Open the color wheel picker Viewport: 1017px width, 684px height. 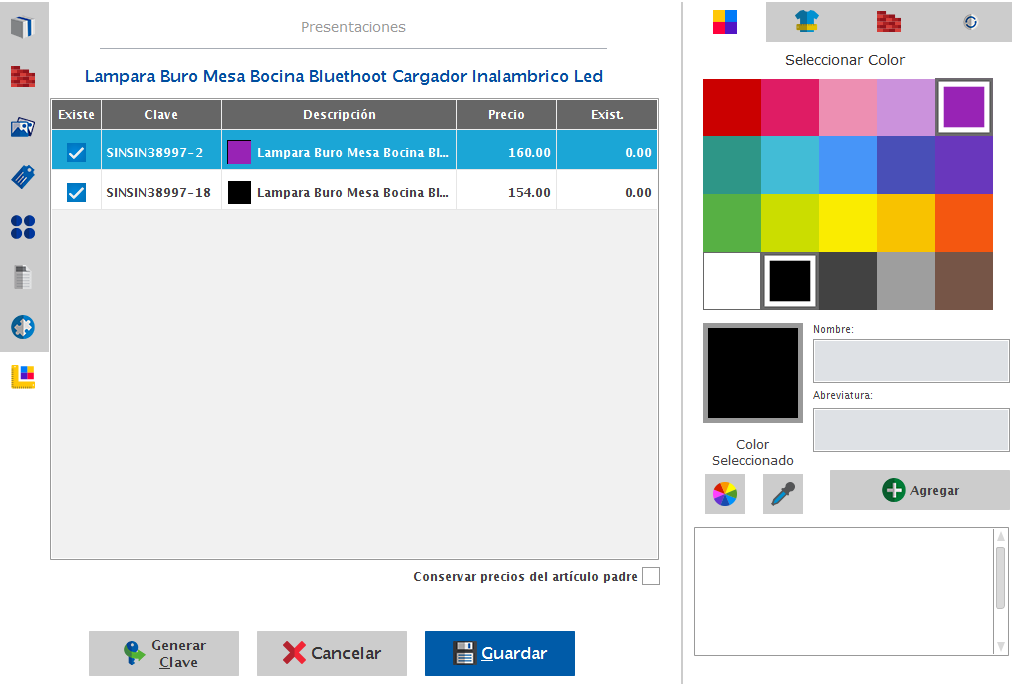click(724, 494)
